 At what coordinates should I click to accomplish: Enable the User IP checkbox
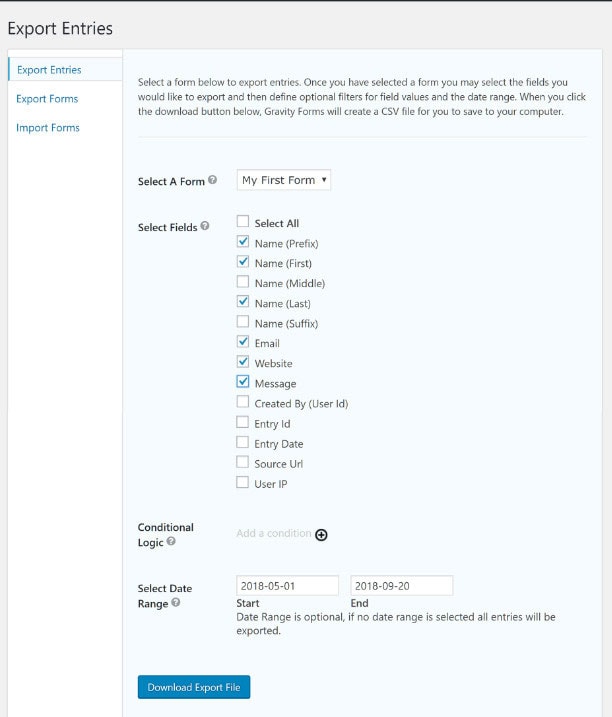pos(243,482)
